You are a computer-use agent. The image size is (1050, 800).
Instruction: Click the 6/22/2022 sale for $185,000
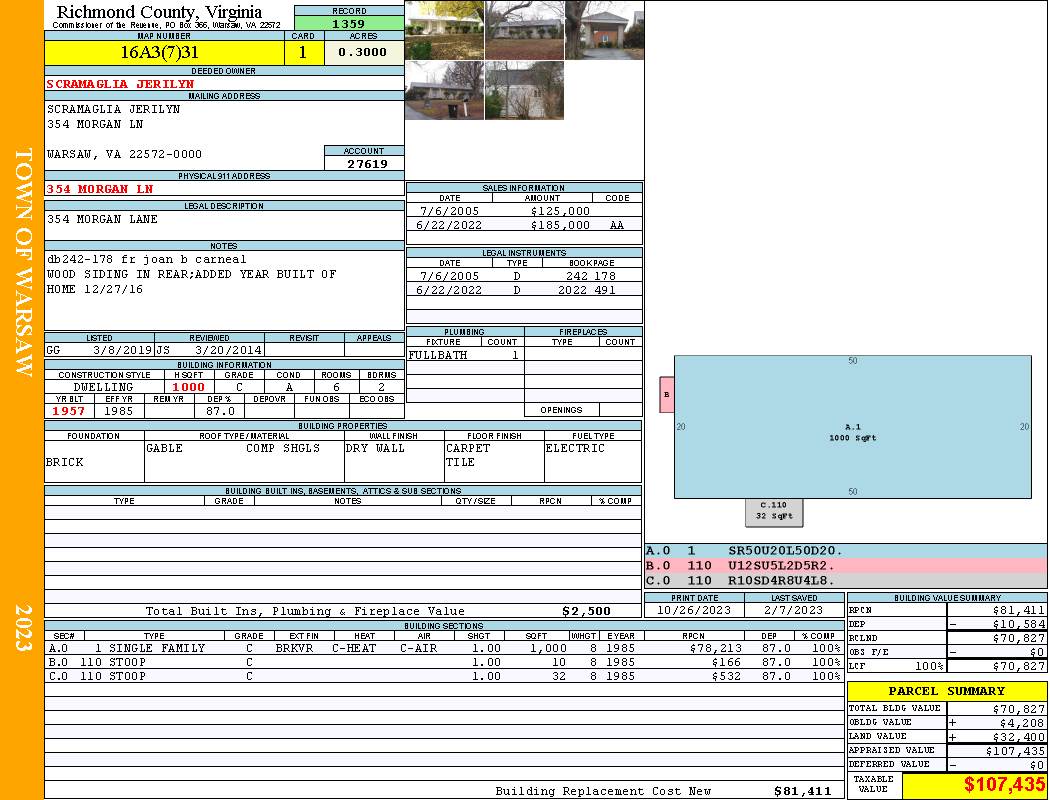pyautogui.click(x=523, y=225)
